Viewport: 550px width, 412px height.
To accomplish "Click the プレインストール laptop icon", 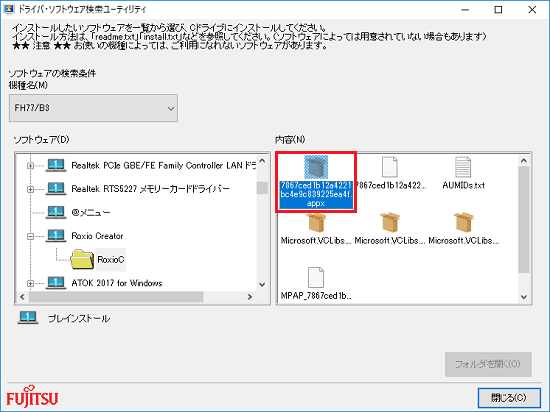I will [28, 318].
